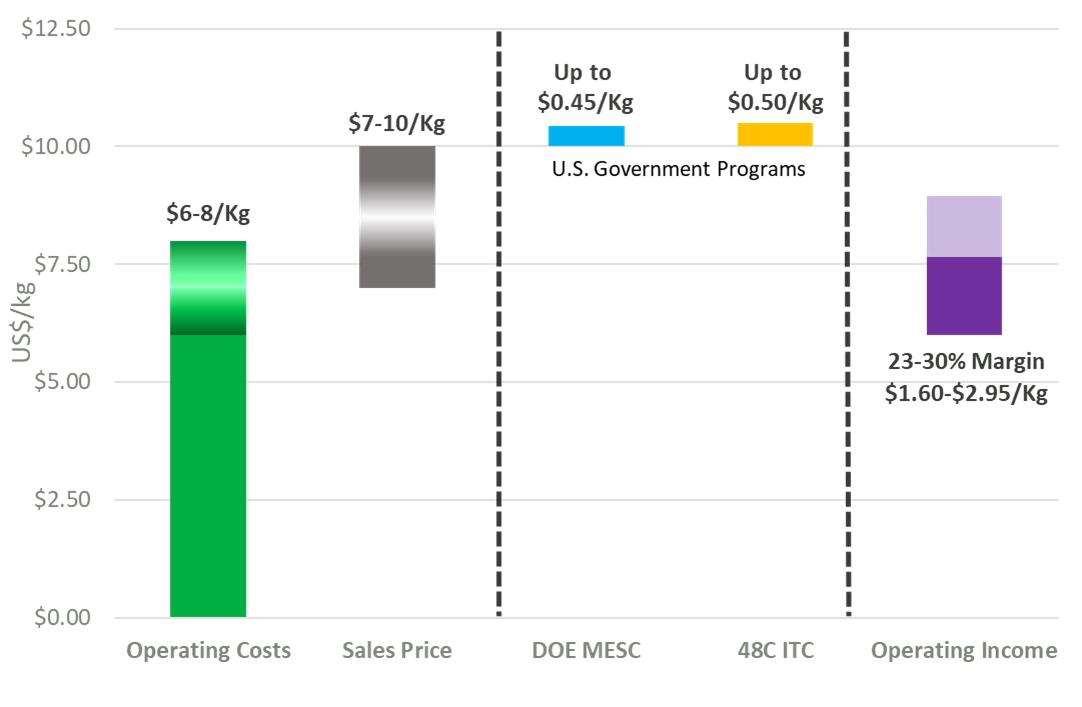1082x707 pixels.
Task: Select the yellow 48C ITC bar
Action: click(x=775, y=134)
